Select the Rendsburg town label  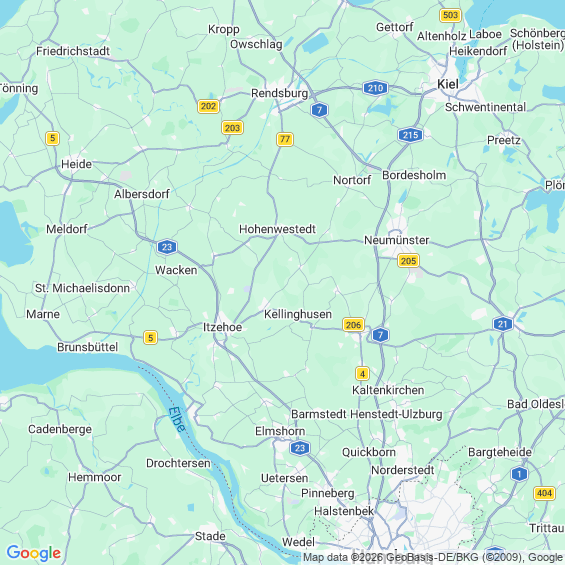280,93
